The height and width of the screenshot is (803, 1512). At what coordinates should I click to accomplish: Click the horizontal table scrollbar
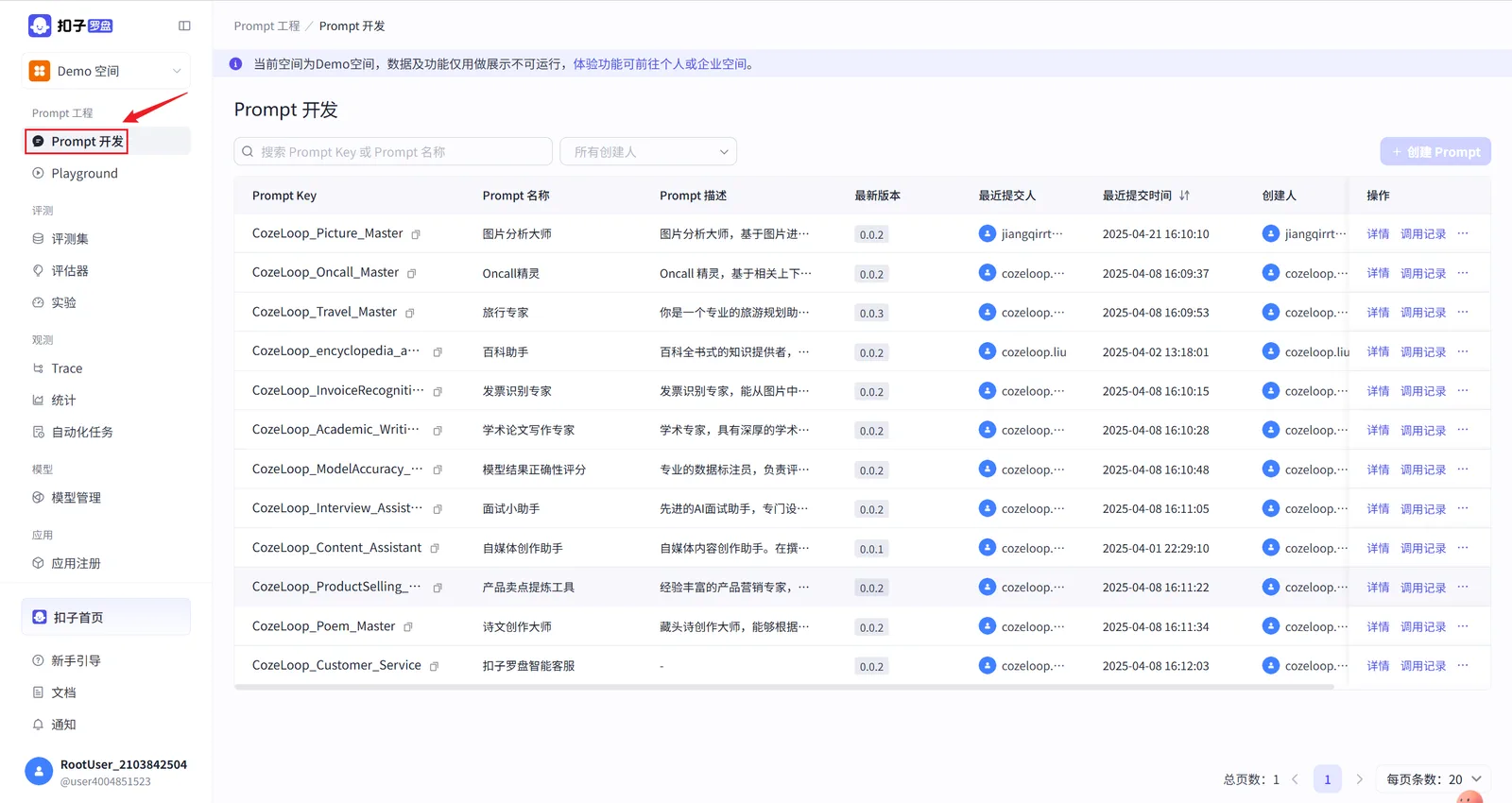coord(784,688)
